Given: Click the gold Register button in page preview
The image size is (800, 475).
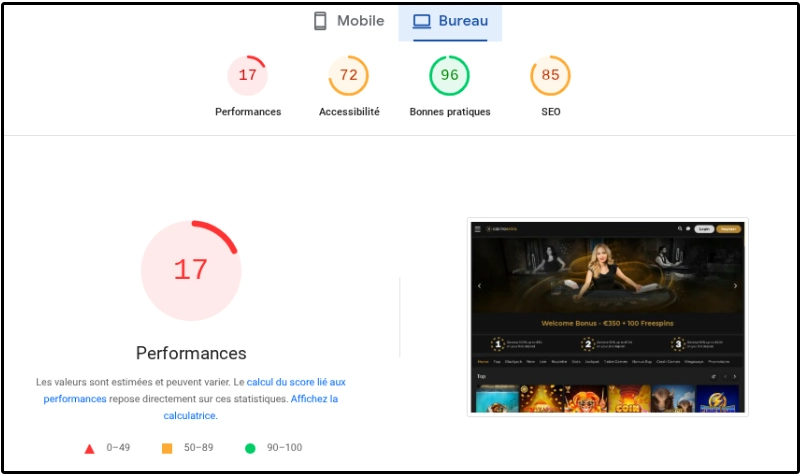Looking at the screenshot, I should (x=729, y=229).
